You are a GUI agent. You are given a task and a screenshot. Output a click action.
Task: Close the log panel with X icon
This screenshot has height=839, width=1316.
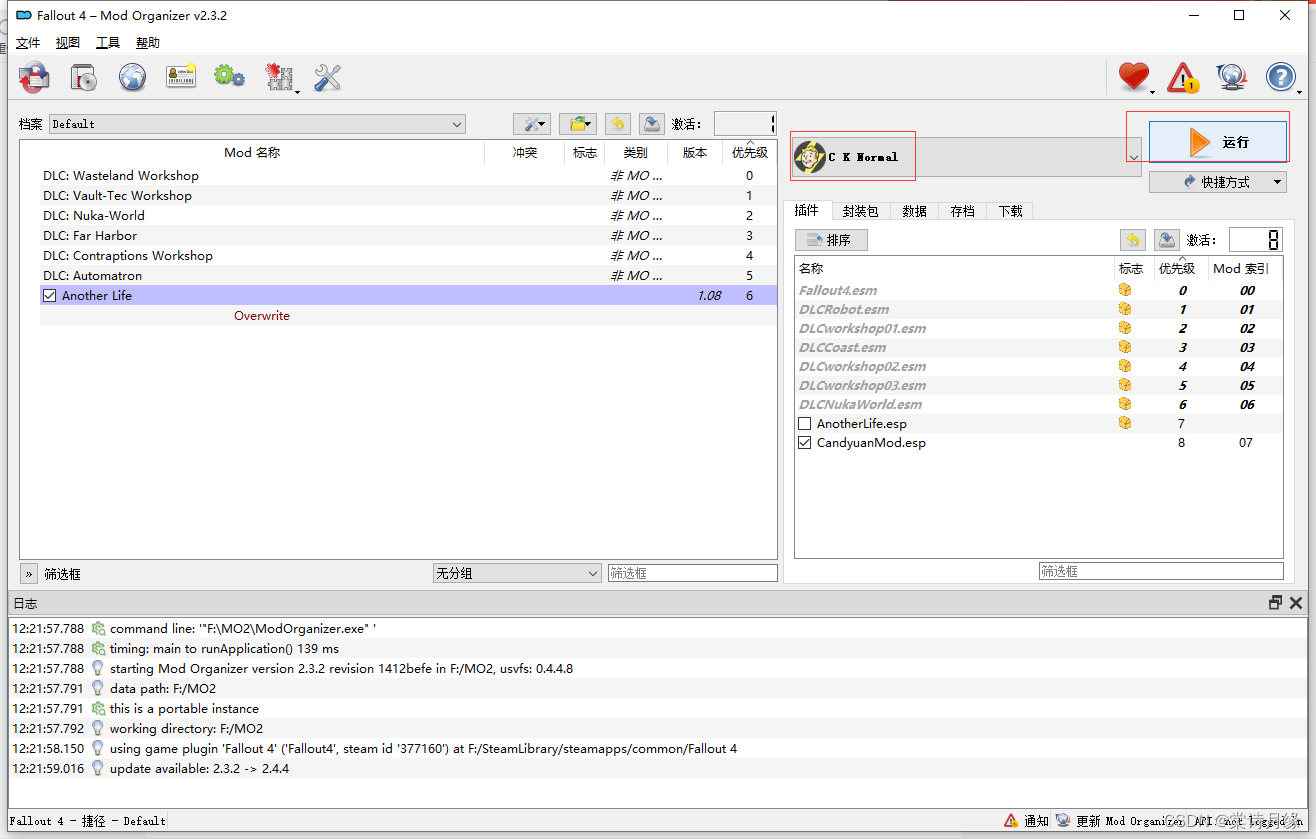[1296, 603]
